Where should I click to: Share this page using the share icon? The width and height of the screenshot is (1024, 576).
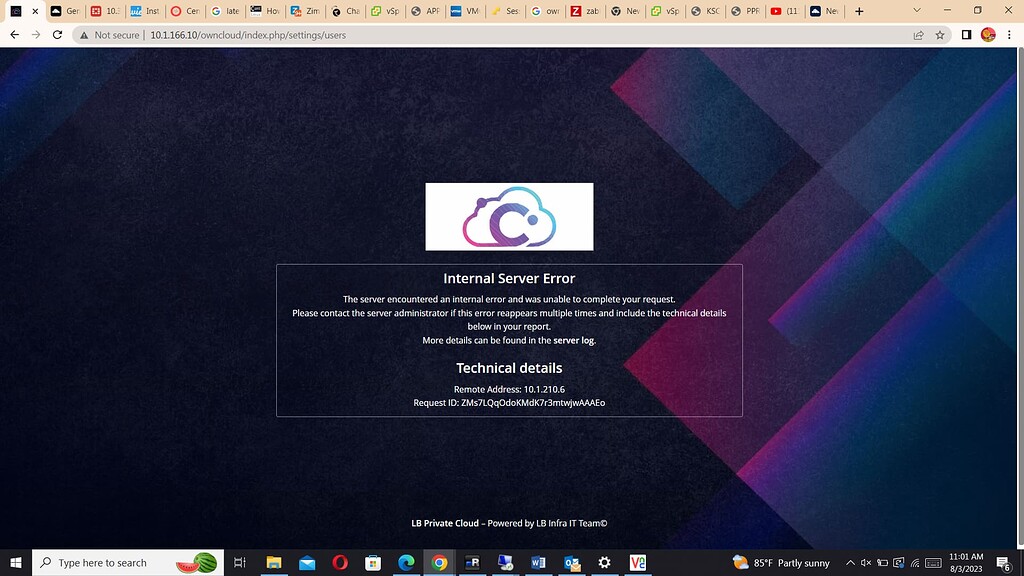point(918,35)
